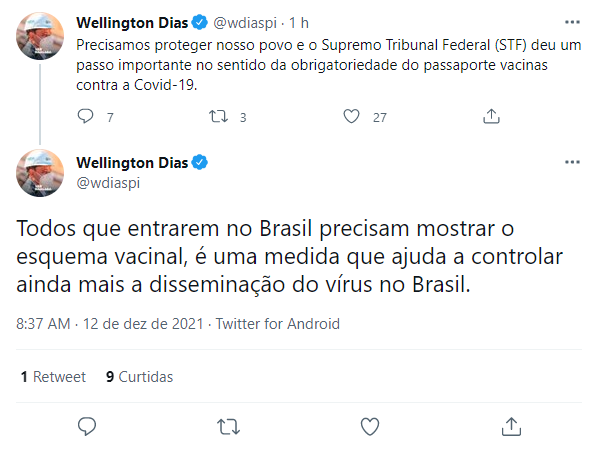596x449 pixels.
Task: Retweet the main tweet using bottom retweet icon
Action: click(x=228, y=426)
